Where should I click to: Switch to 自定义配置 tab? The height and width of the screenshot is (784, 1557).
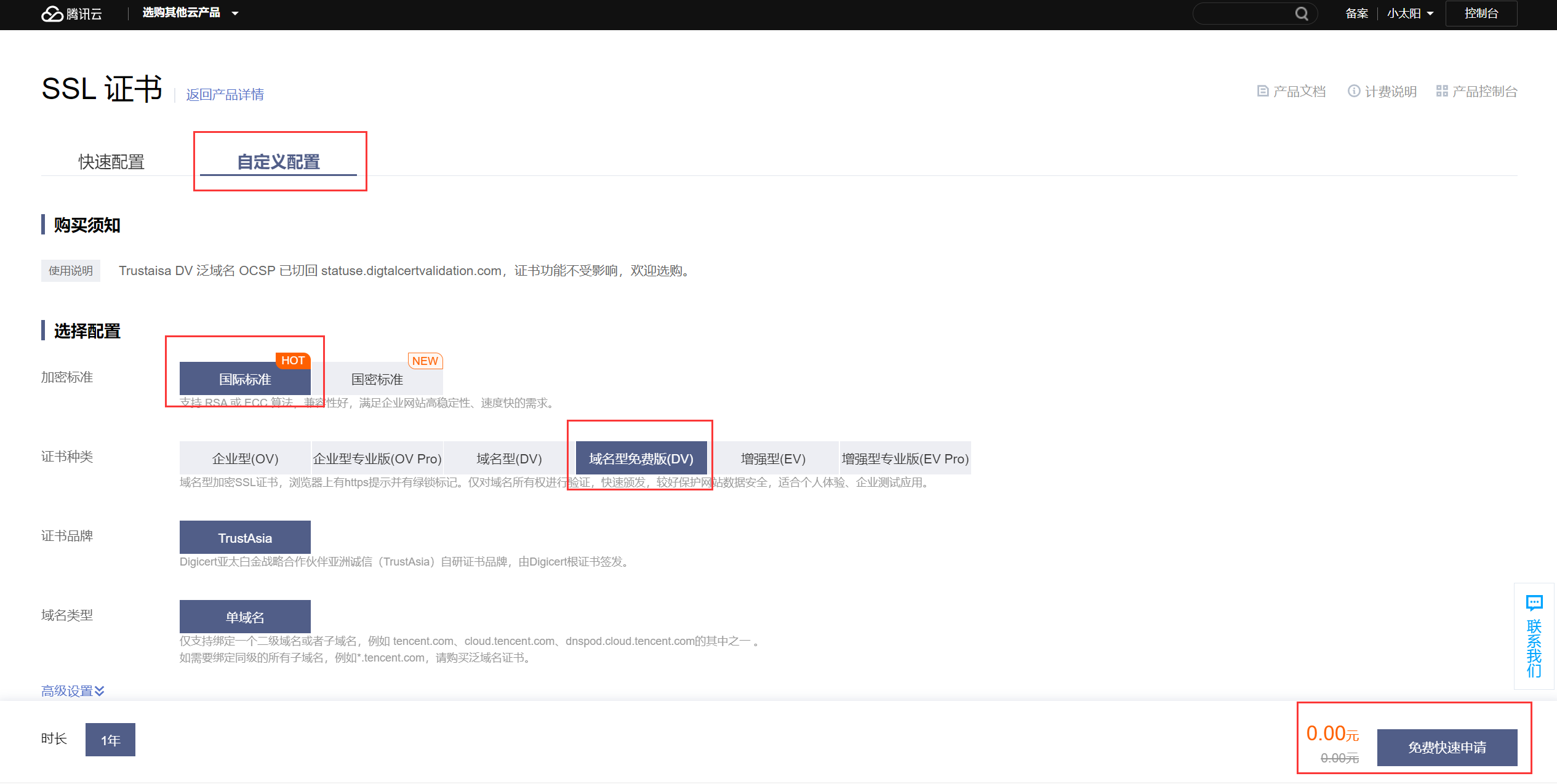click(278, 162)
